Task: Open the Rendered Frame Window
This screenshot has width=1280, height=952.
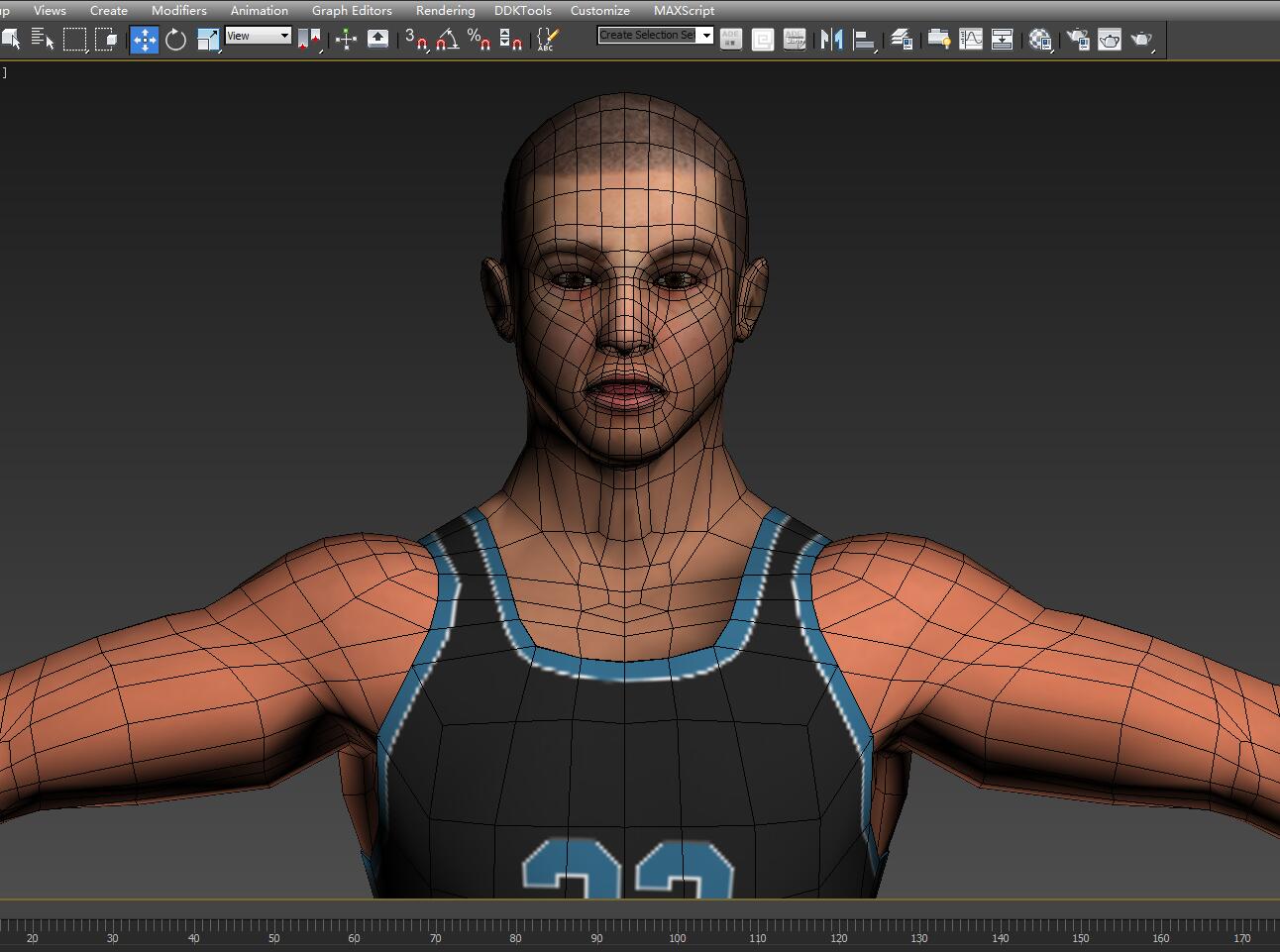Action: point(1110,40)
